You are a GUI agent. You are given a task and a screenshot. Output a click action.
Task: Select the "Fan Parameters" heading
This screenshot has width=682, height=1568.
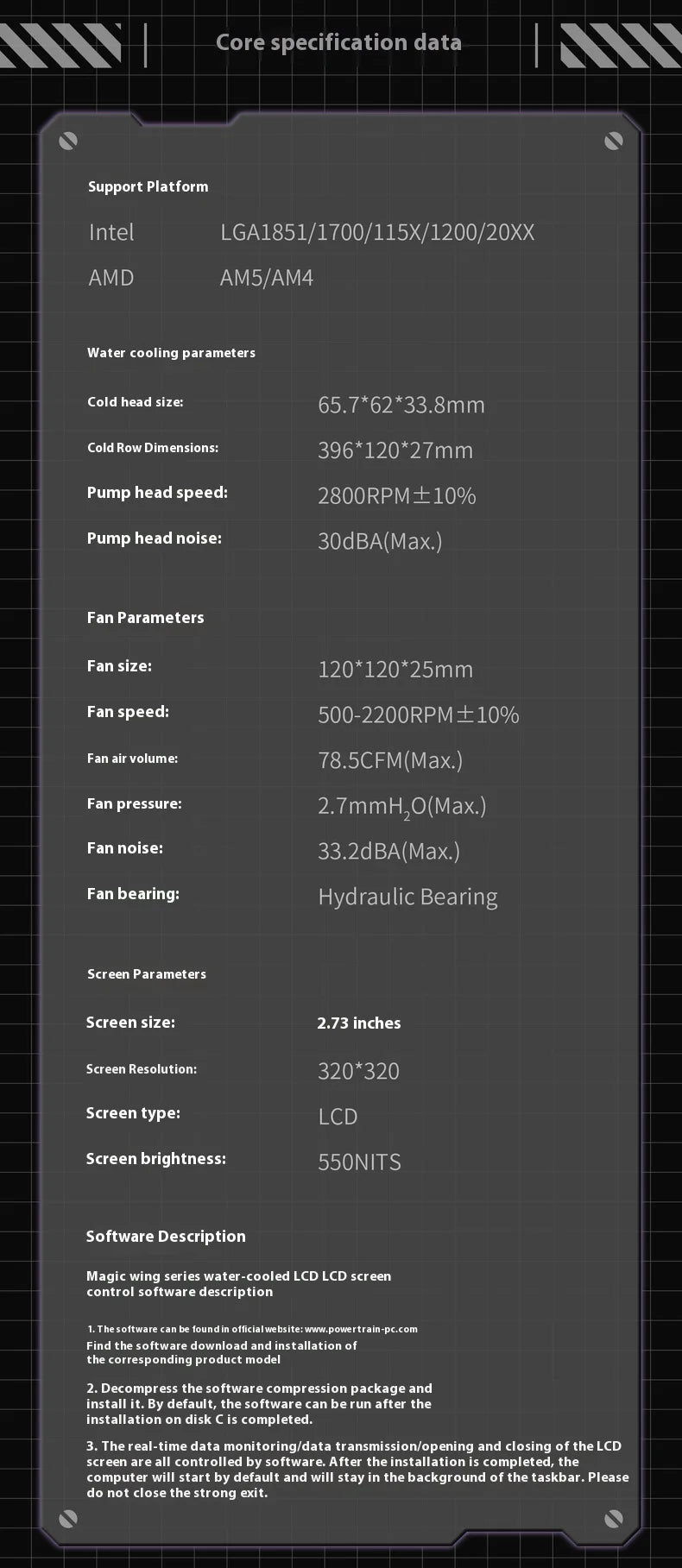145,618
